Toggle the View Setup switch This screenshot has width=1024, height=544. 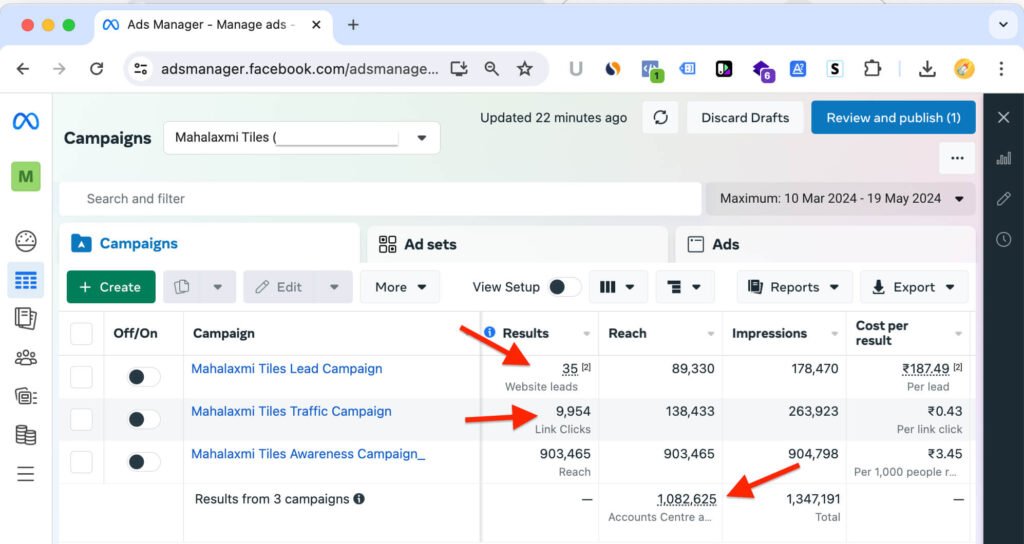tap(565, 287)
